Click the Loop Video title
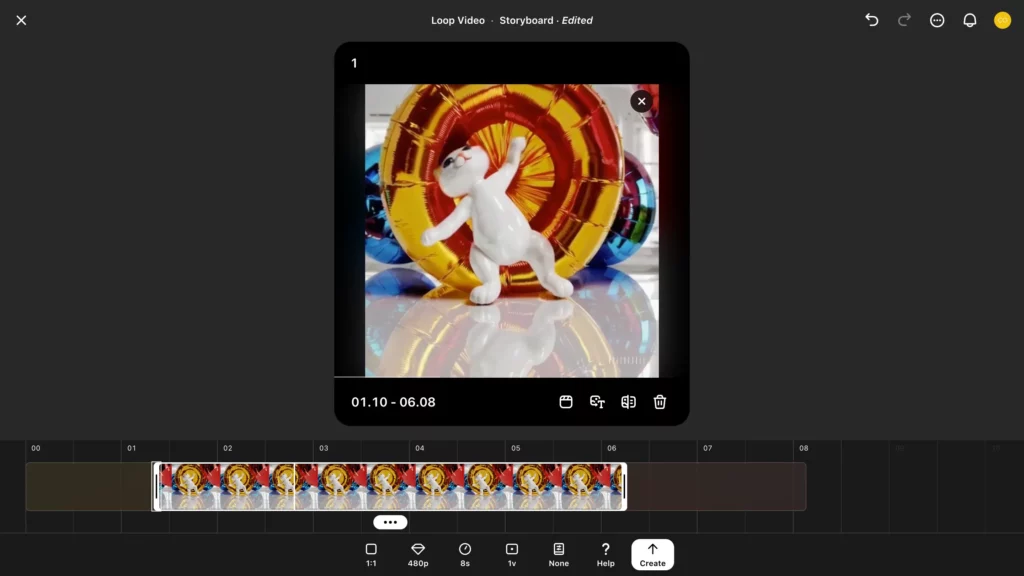The height and width of the screenshot is (576, 1024). pyautogui.click(x=458, y=20)
